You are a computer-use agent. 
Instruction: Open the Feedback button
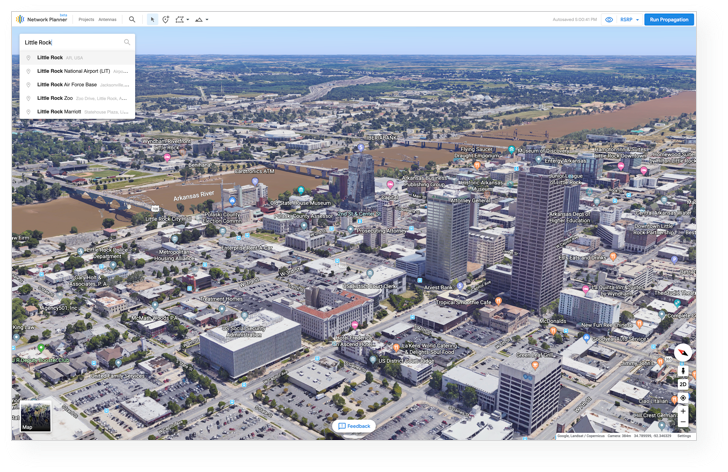click(354, 426)
